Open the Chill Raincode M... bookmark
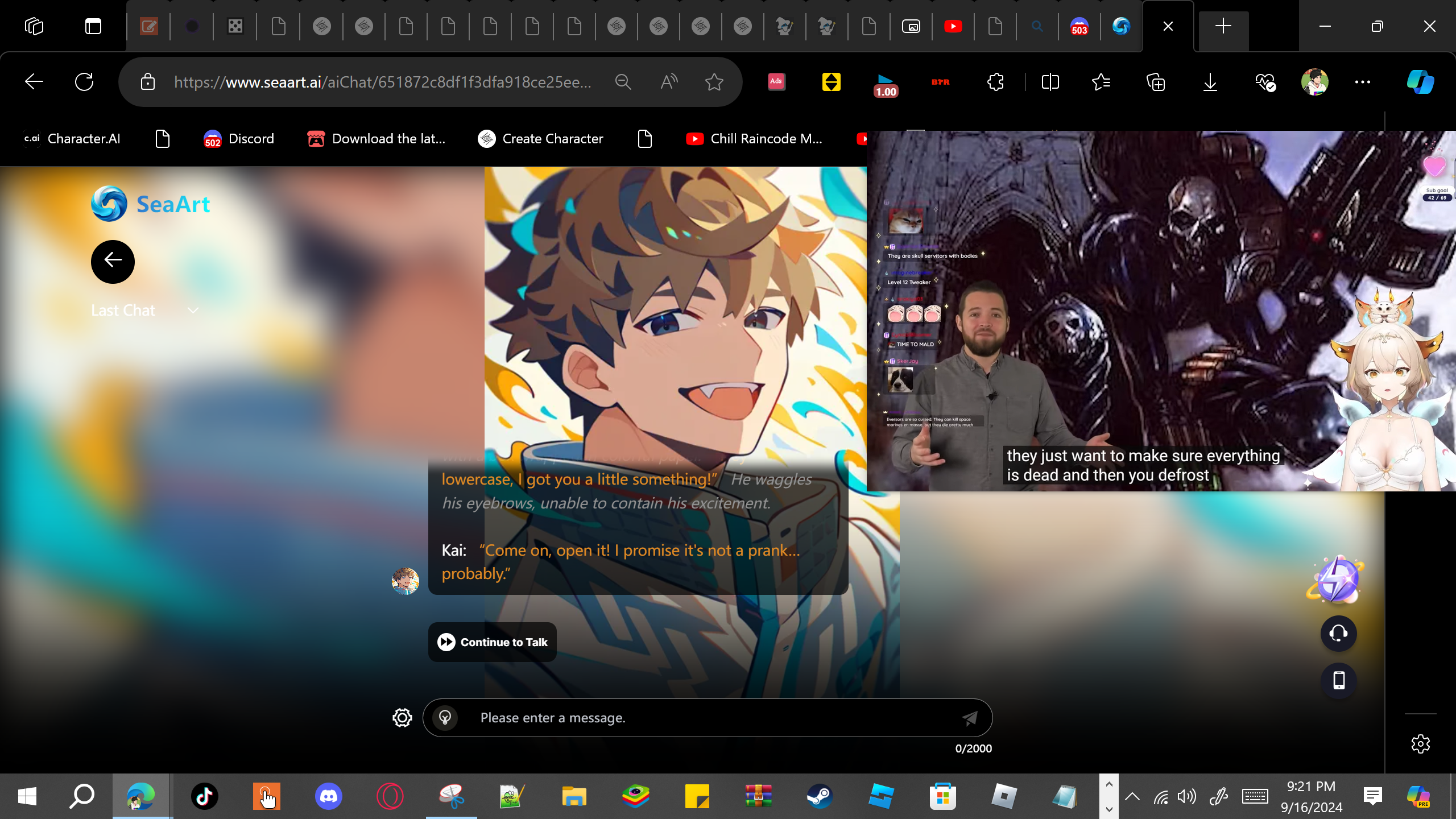 (754, 139)
